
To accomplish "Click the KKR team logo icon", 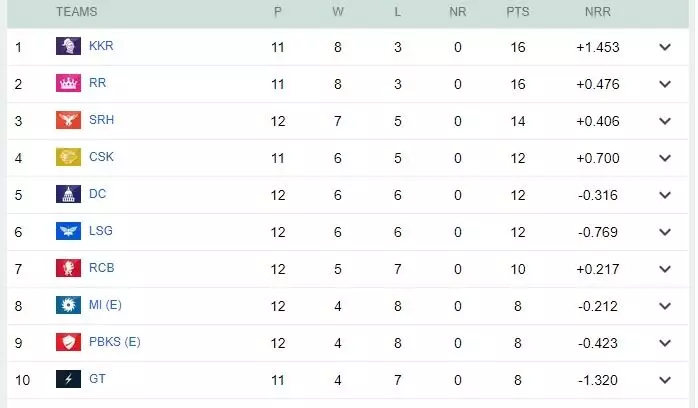I will click(68, 47).
